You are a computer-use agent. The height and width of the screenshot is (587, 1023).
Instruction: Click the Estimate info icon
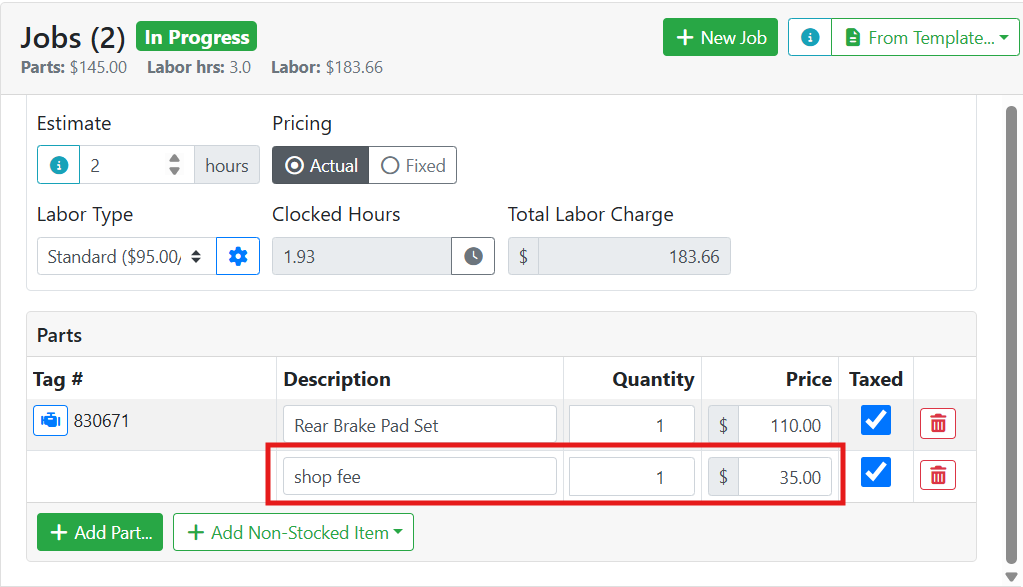[x=59, y=165]
